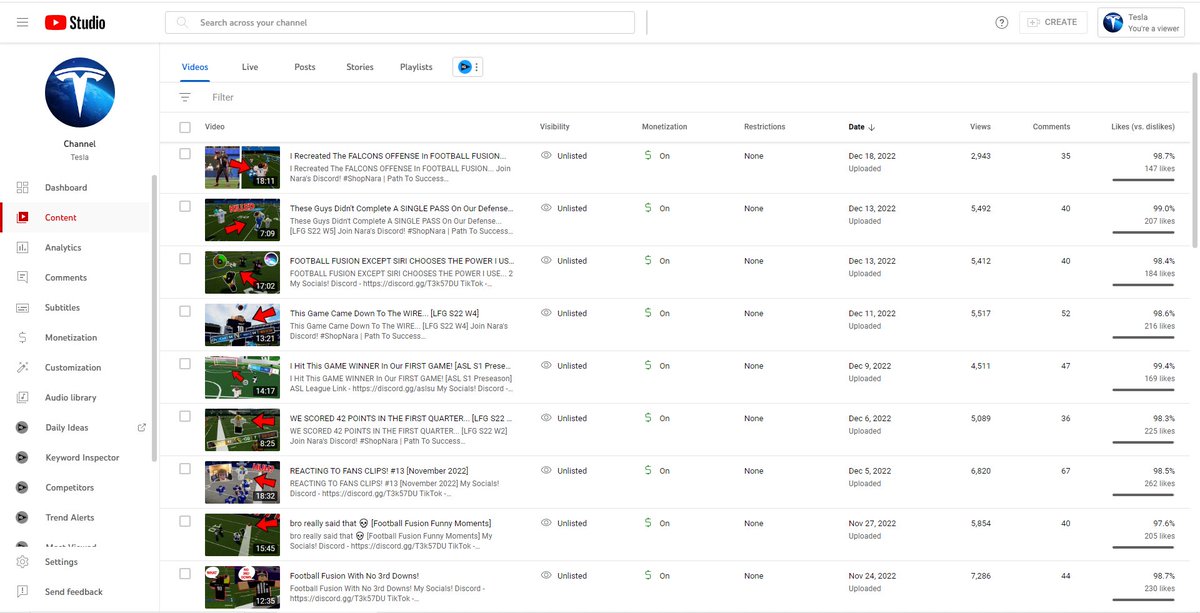The height and width of the screenshot is (613, 1200).
Task: Click the green dollar icon for Dec 18 video
Action: (x=648, y=156)
